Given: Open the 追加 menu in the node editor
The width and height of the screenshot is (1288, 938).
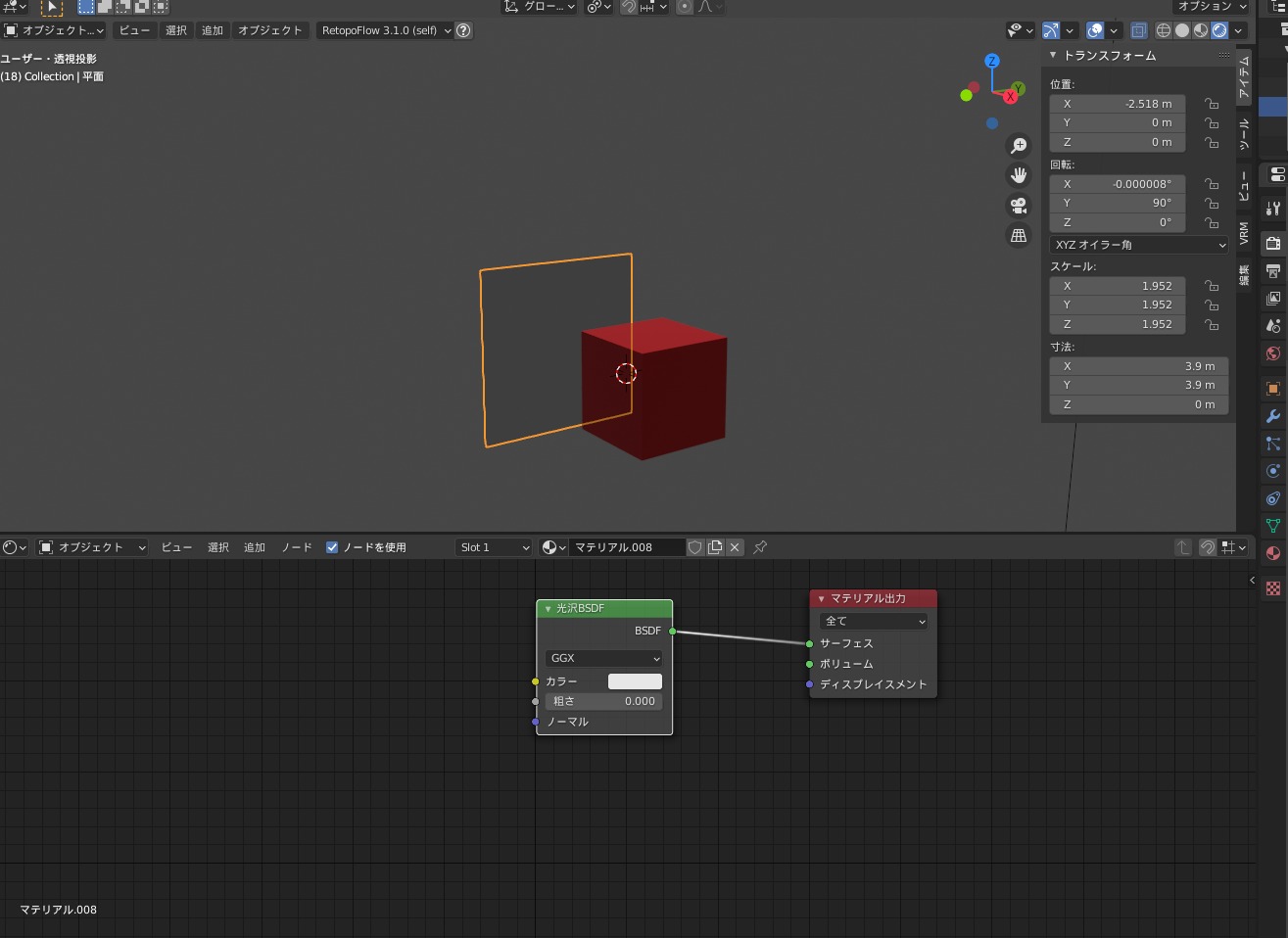Looking at the screenshot, I should click(x=254, y=547).
